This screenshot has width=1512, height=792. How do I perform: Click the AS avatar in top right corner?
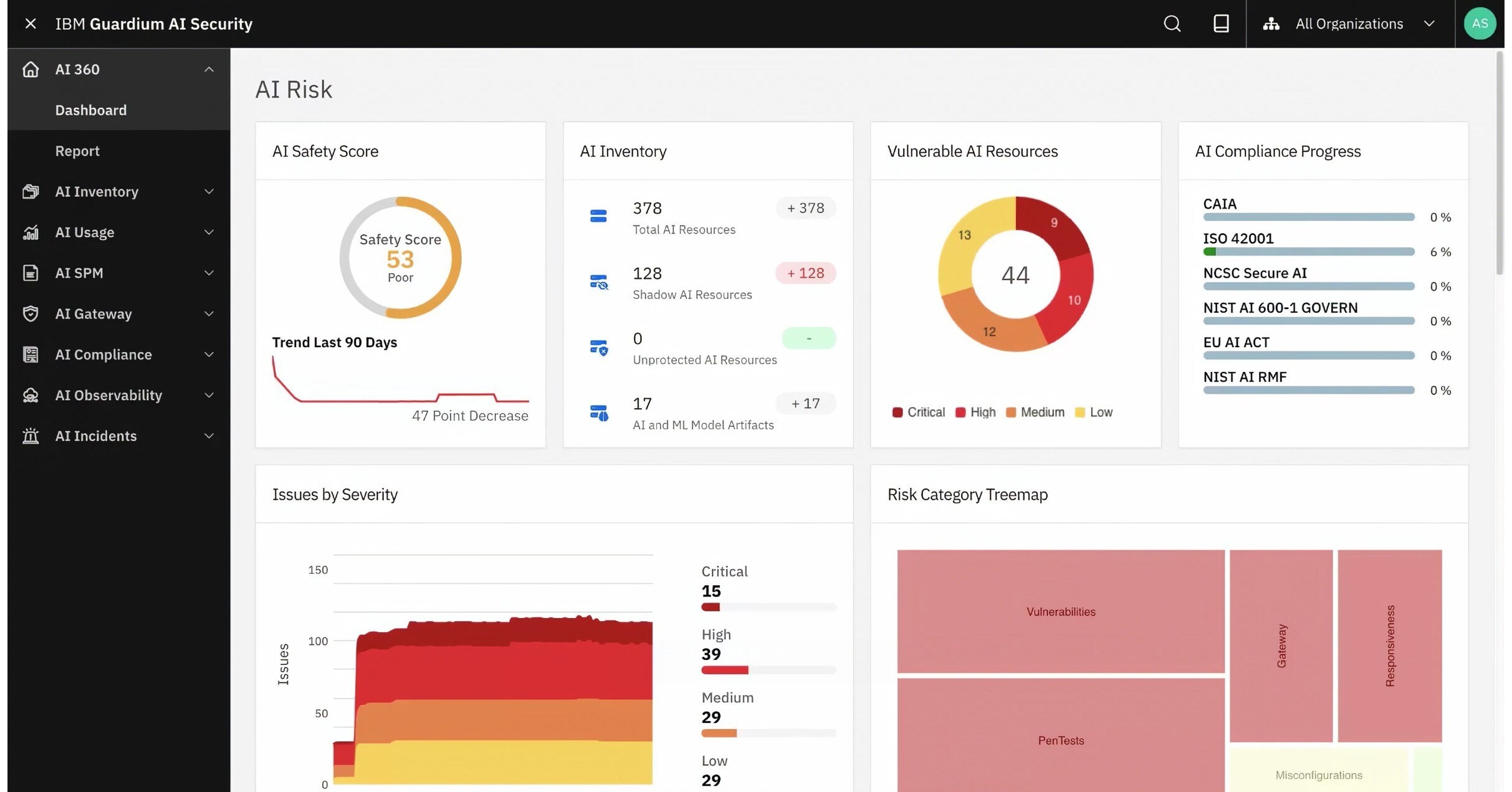(x=1480, y=23)
